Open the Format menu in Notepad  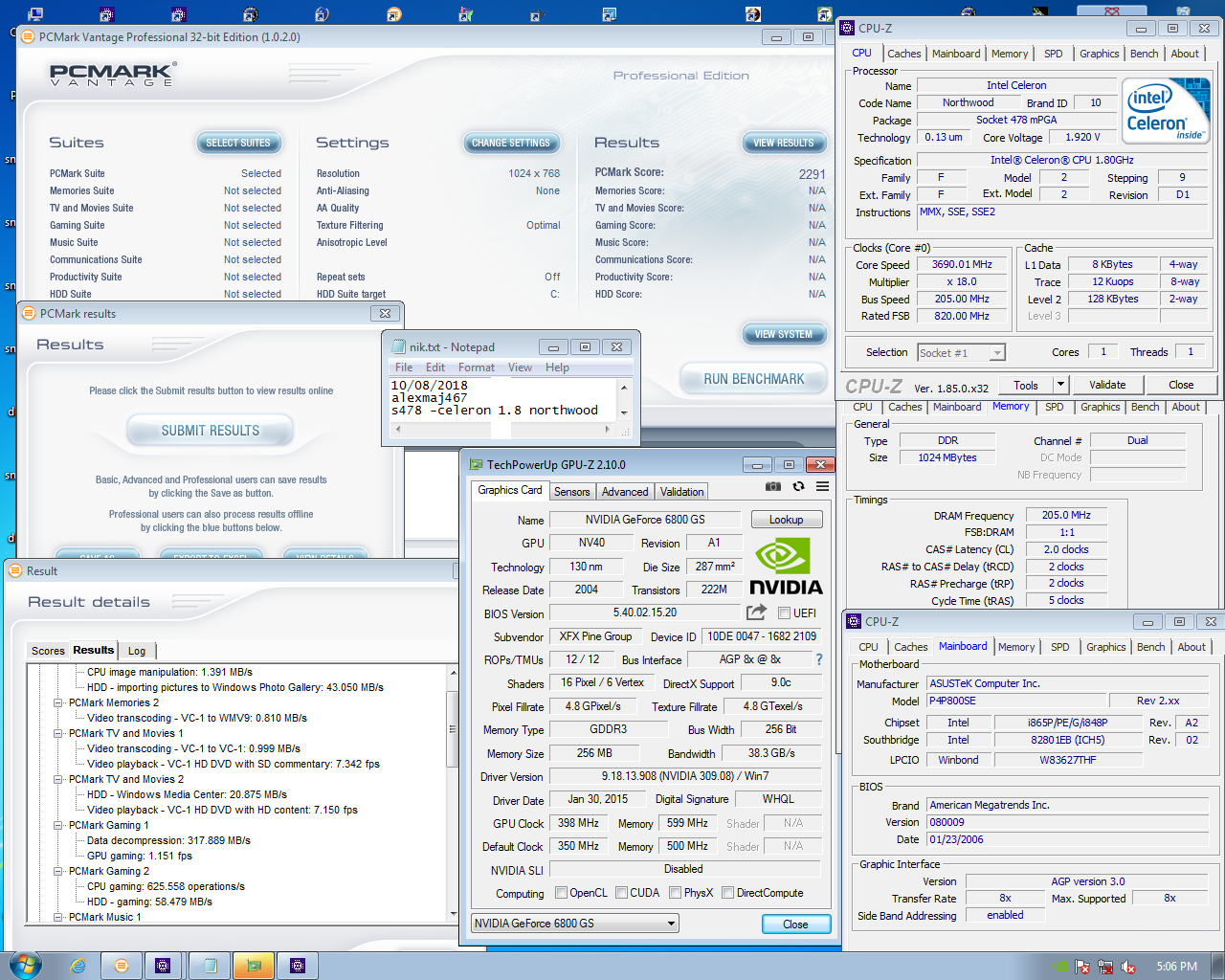(477, 367)
